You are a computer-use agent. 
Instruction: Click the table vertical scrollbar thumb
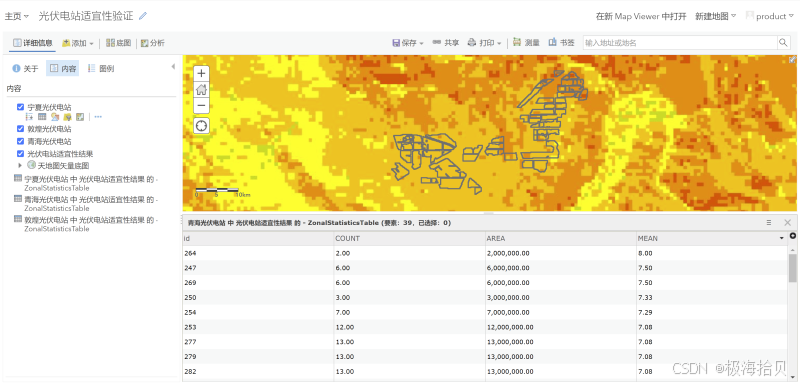click(792, 268)
